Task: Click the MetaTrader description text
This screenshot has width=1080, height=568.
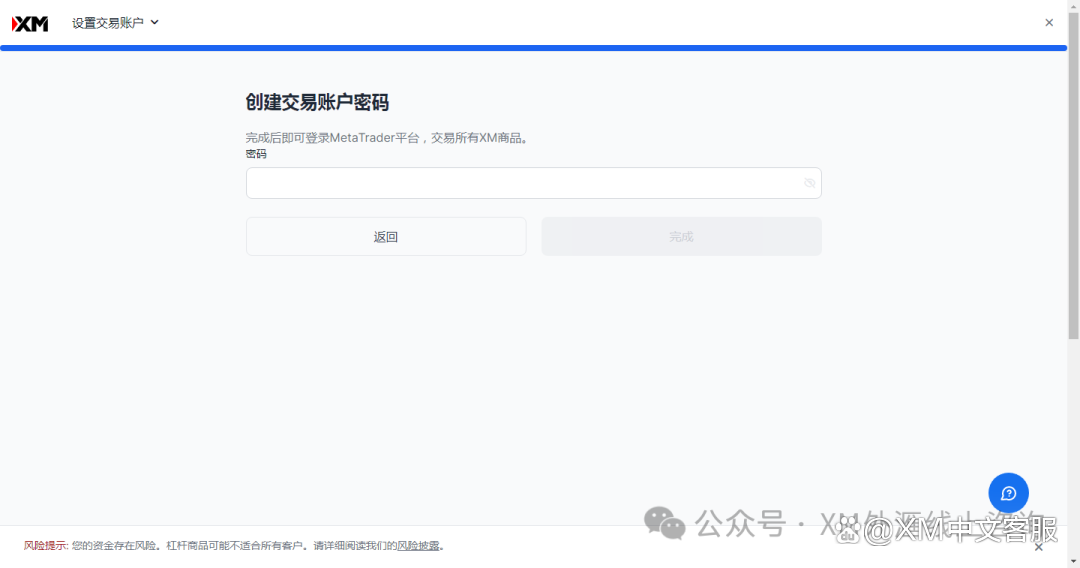Action: point(388,138)
